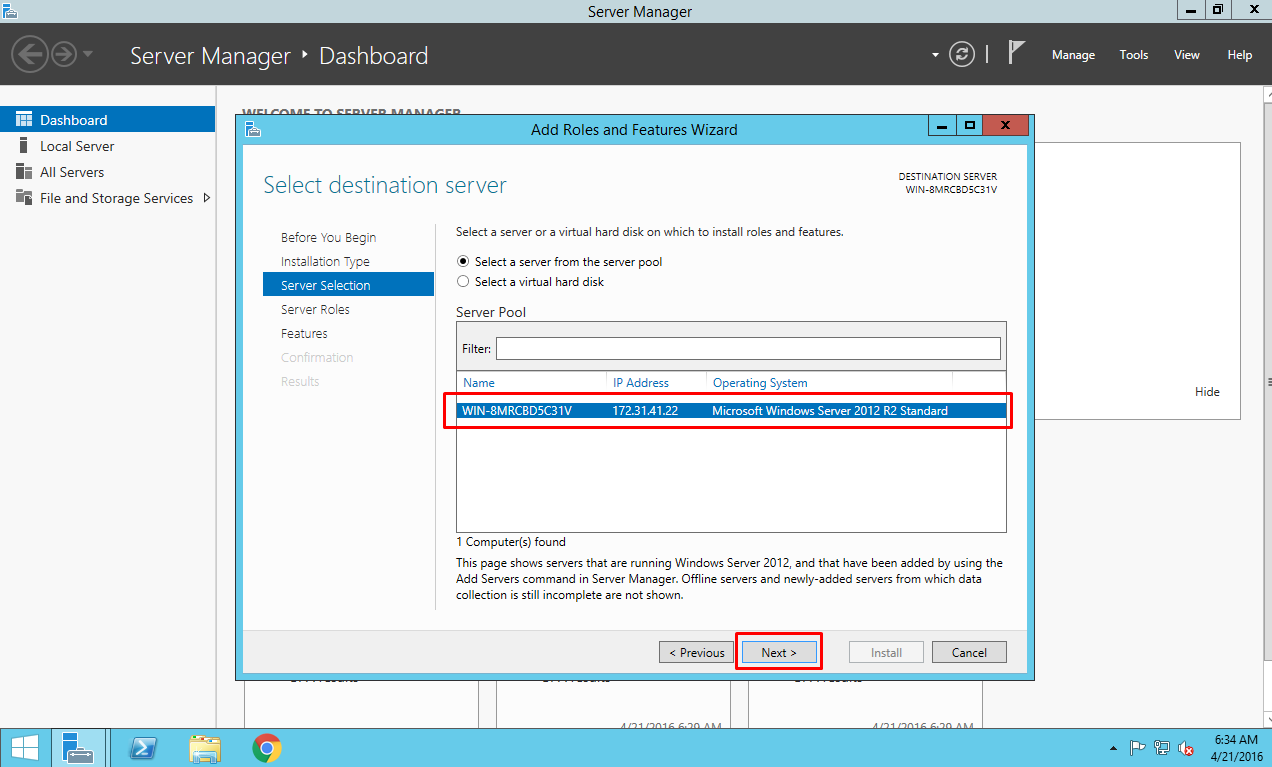Click the Server Manager taskbar icon

point(77,748)
